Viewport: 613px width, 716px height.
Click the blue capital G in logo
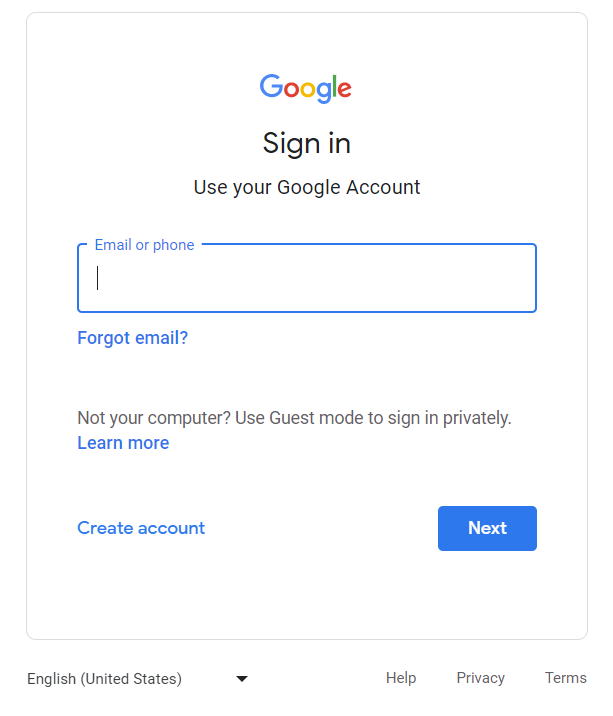click(x=271, y=86)
